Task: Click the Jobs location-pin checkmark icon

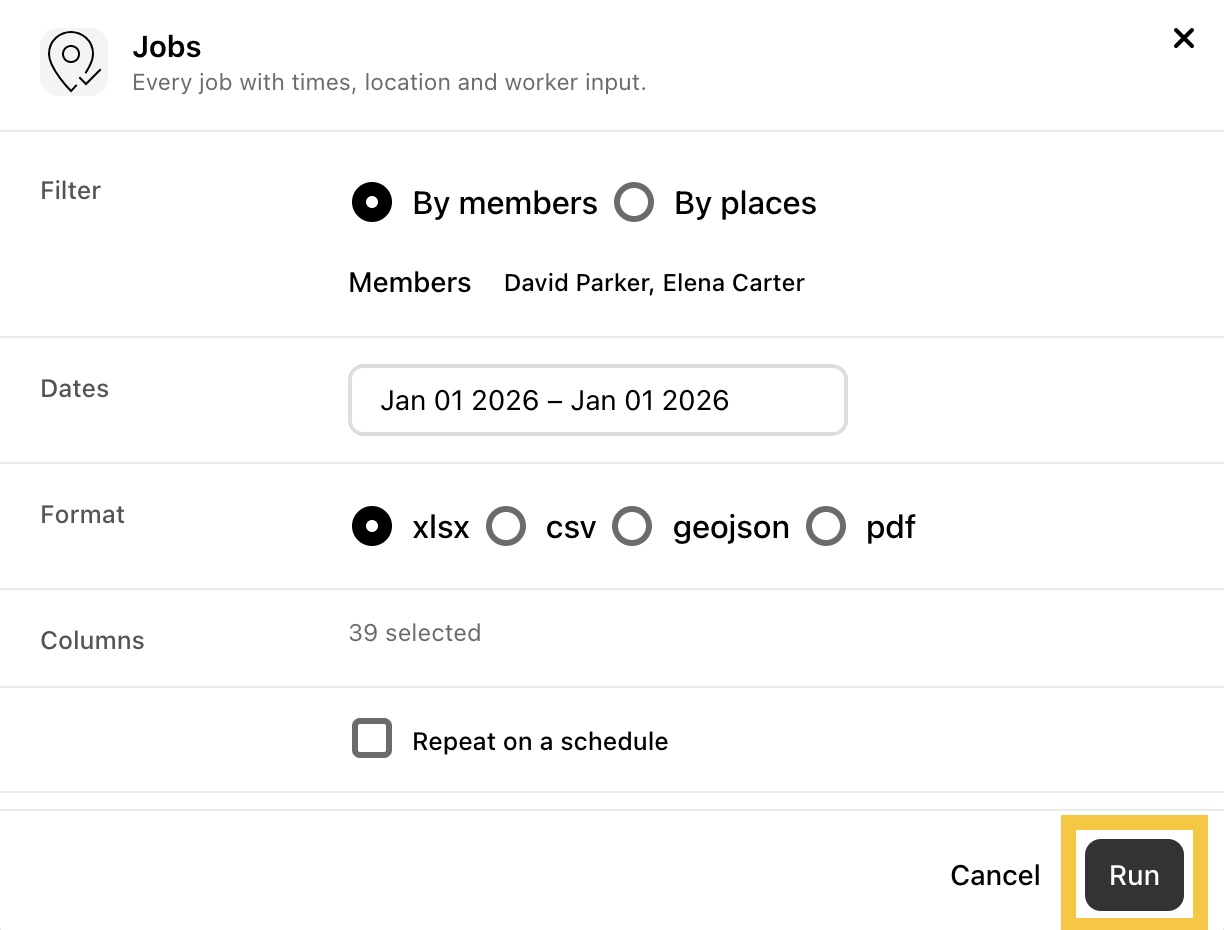Action: pos(74,62)
